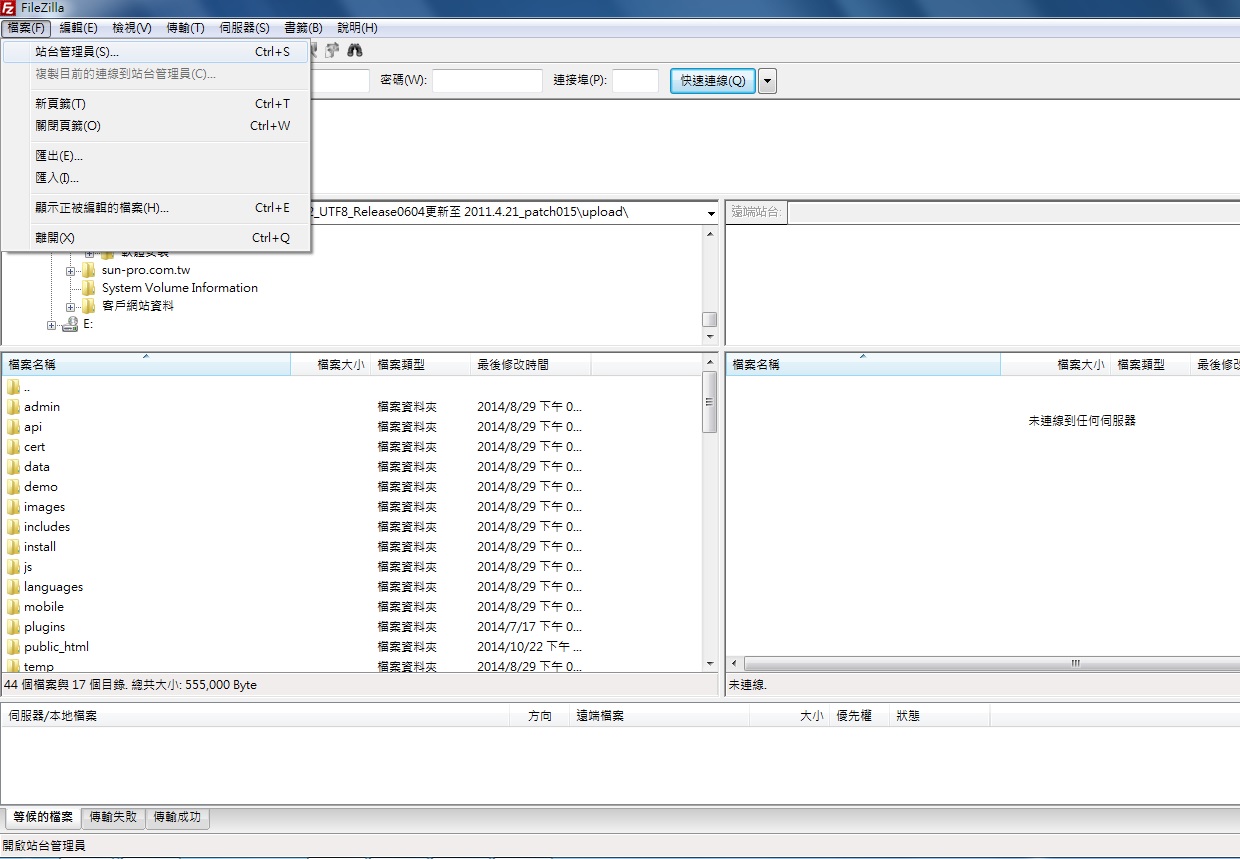
Task: Switch to the 傳輸成功 tab
Action: tap(178, 817)
